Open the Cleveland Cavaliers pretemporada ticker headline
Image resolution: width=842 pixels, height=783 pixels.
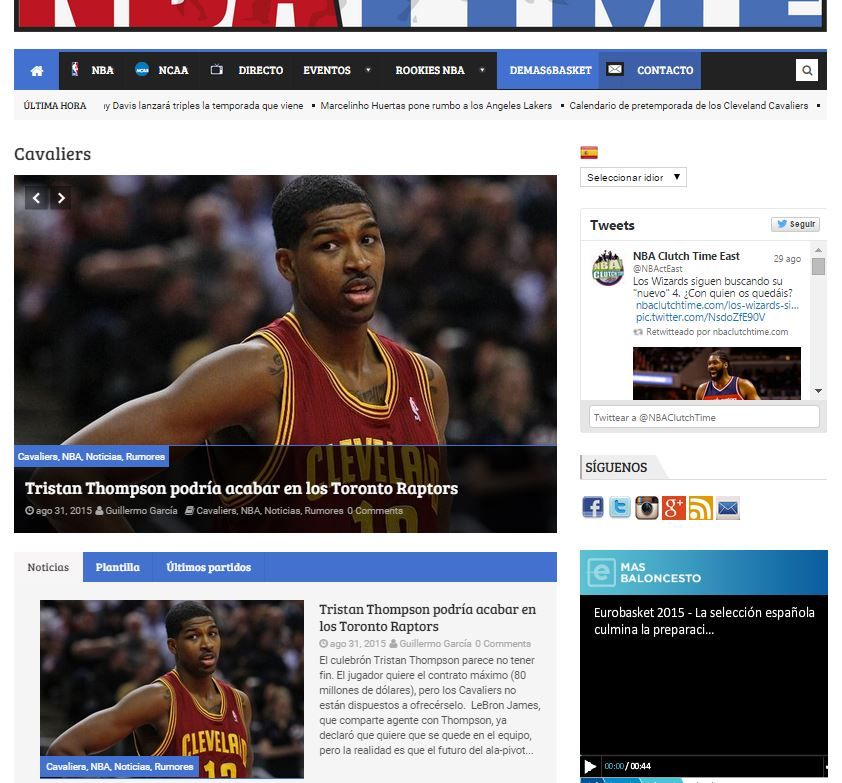pyautogui.click(x=688, y=106)
